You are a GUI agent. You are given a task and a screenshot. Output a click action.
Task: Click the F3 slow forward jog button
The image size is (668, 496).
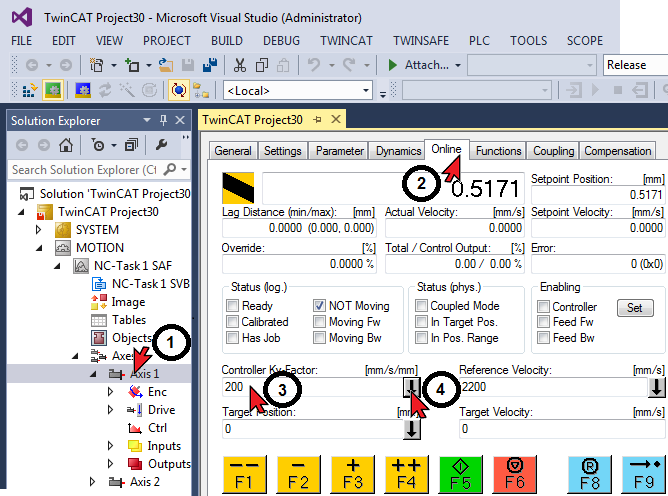click(x=353, y=475)
